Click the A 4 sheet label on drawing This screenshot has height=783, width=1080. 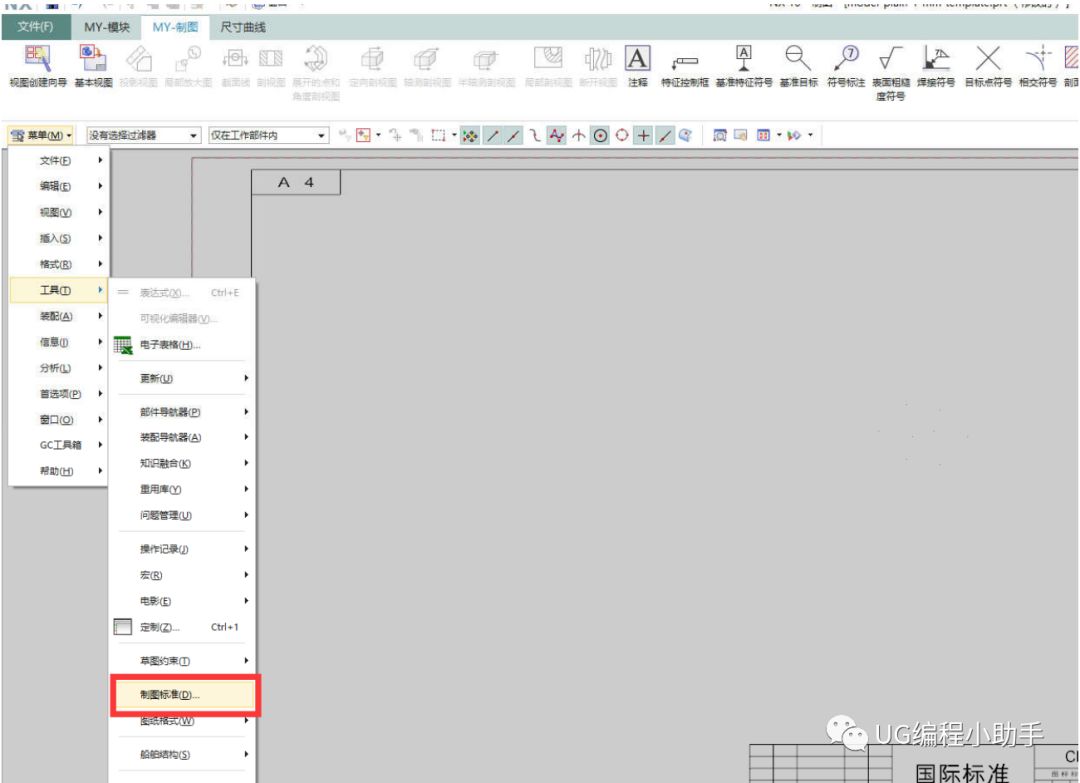coord(296,182)
